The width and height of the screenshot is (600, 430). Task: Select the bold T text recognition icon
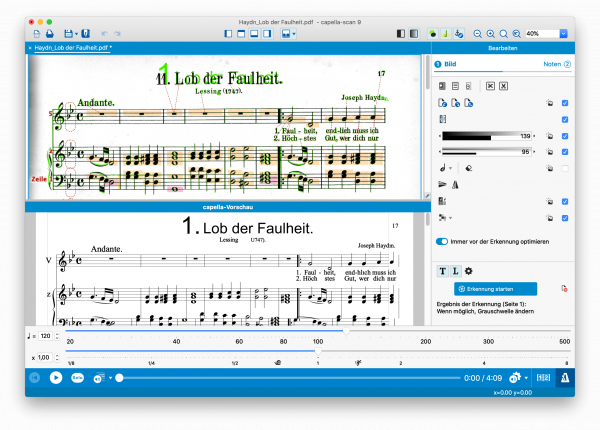click(443, 271)
